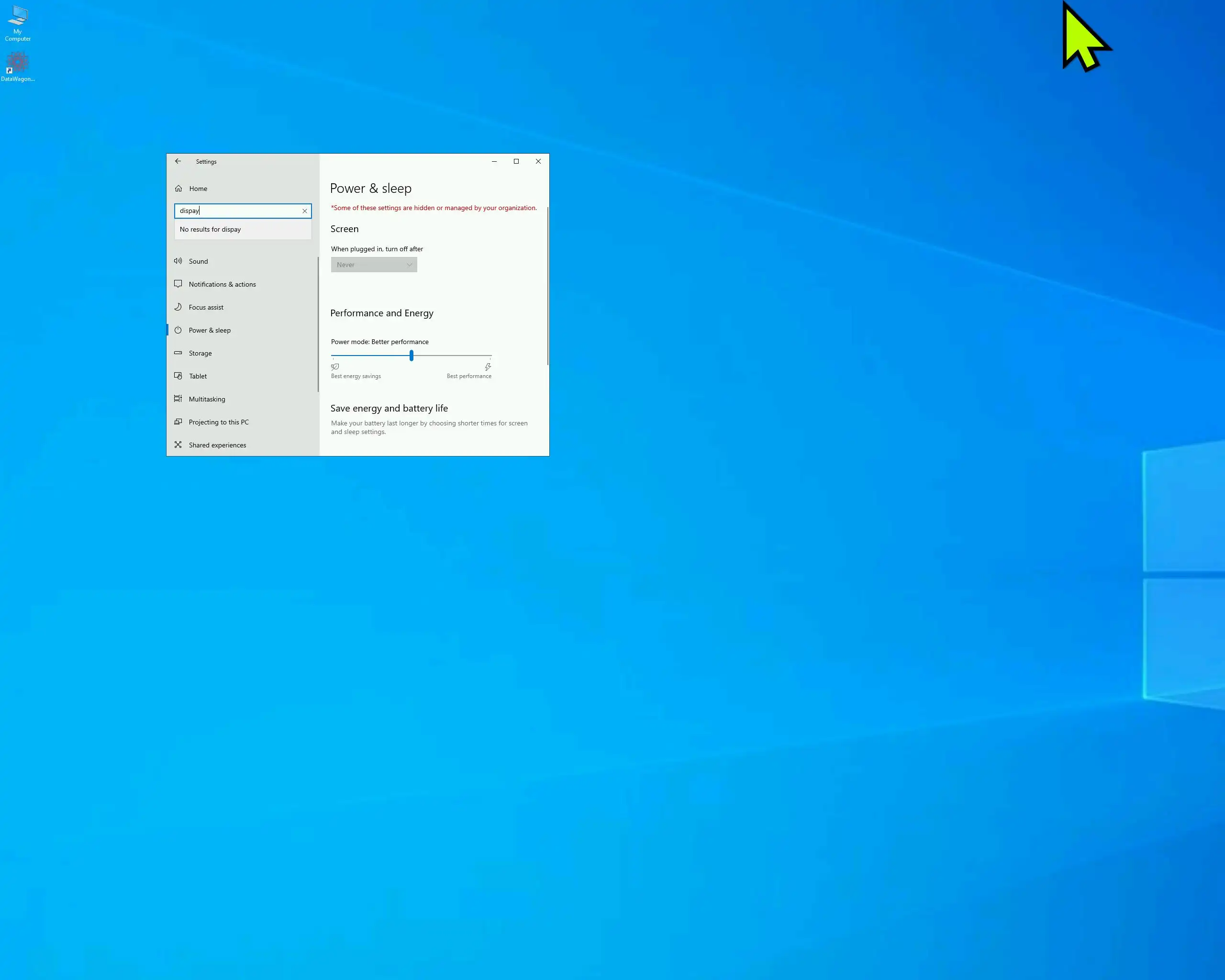Clear the search box with X

point(304,211)
